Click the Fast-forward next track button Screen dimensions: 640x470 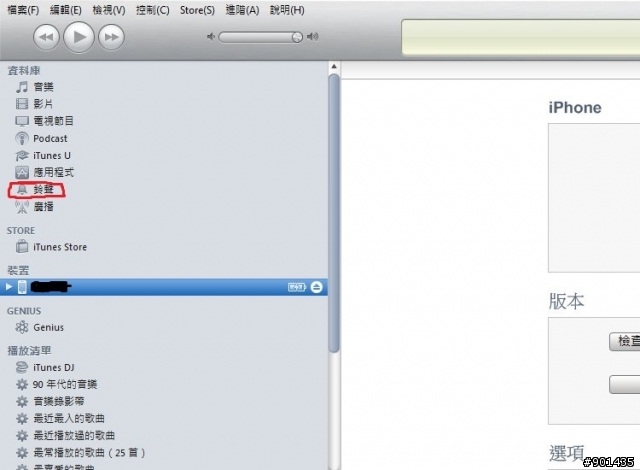tap(111, 37)
